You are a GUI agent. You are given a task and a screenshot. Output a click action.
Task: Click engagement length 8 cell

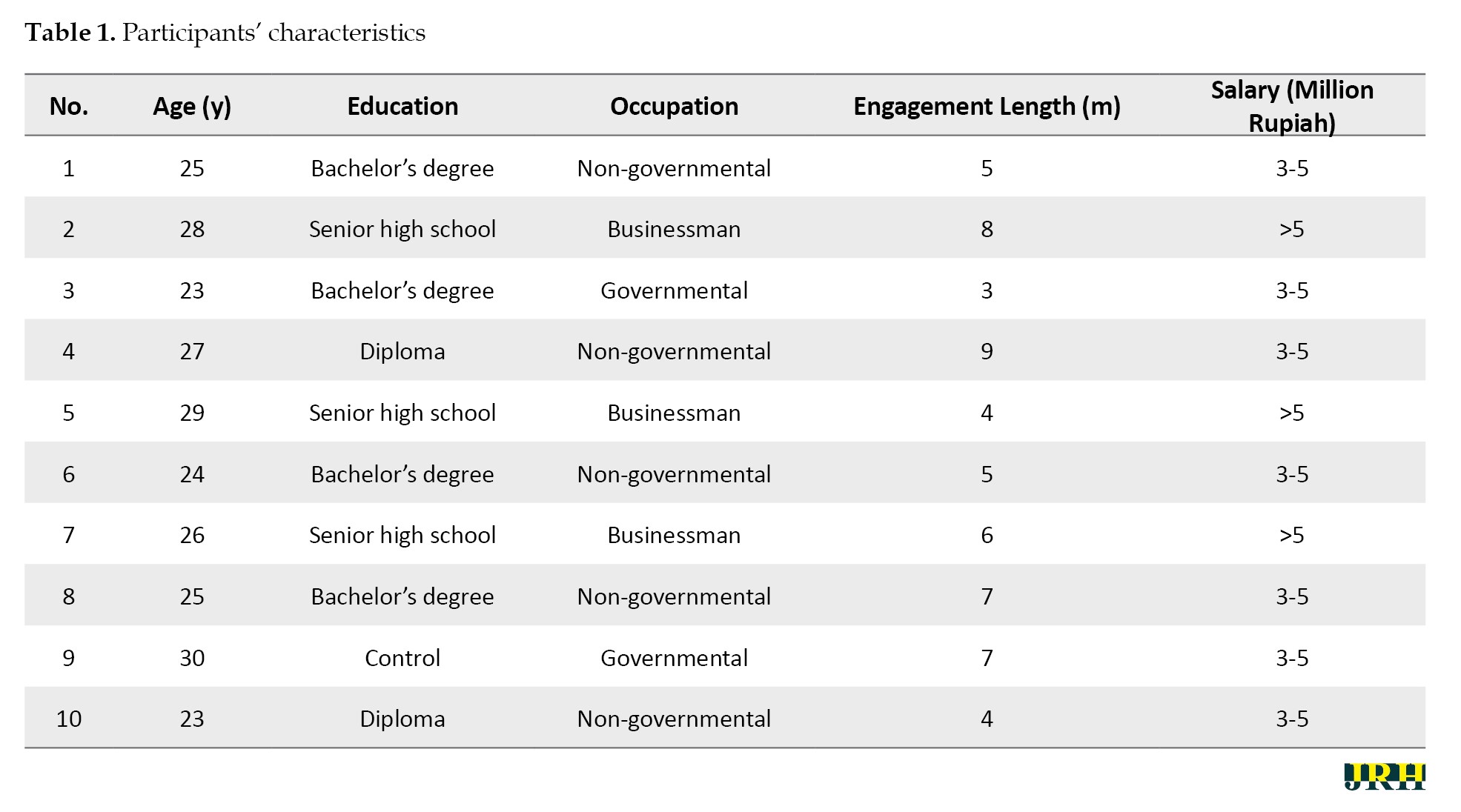[x=987, y=229]
